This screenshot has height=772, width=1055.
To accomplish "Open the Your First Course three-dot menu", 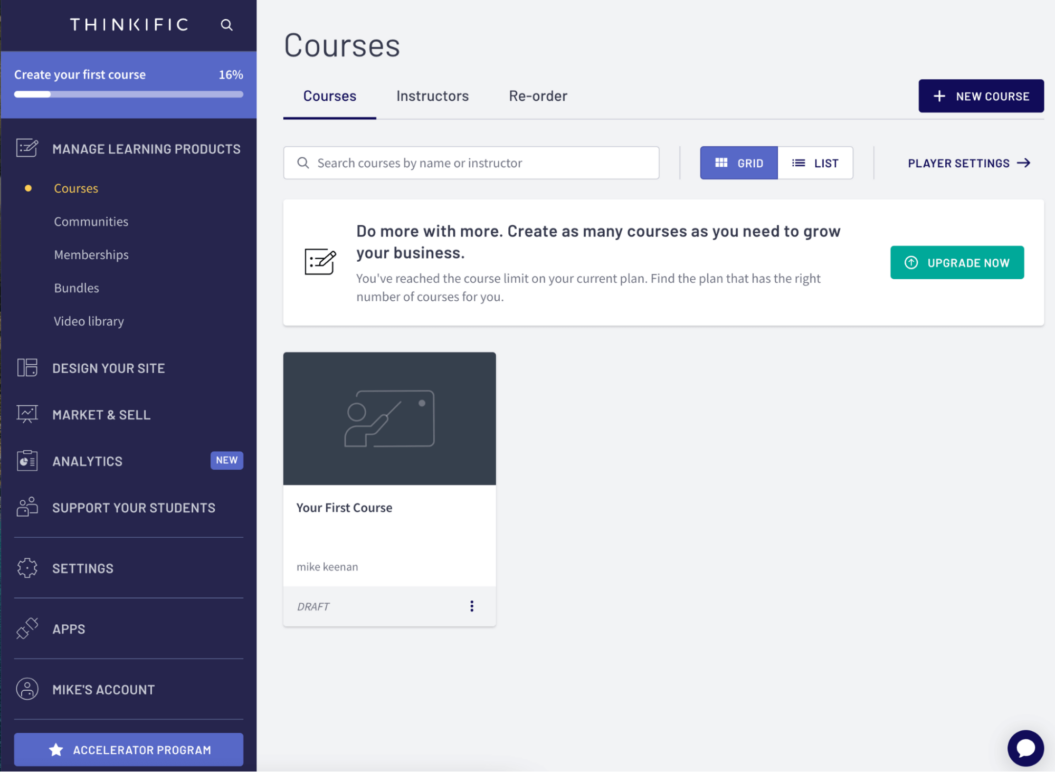I will pyautogui.click(x=472, y=606).
